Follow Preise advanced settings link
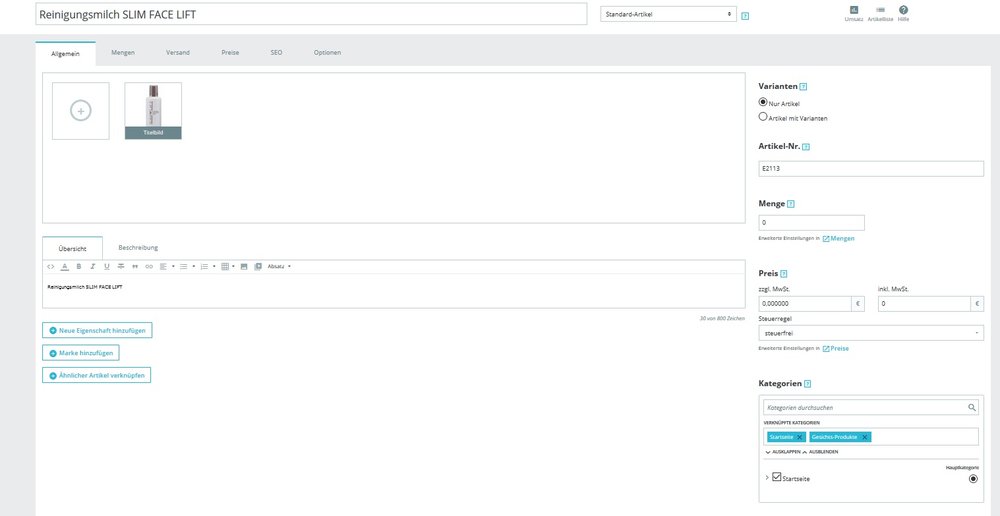Image resolution: width=1000 pixels, height=516 pixels. point(835,348)
